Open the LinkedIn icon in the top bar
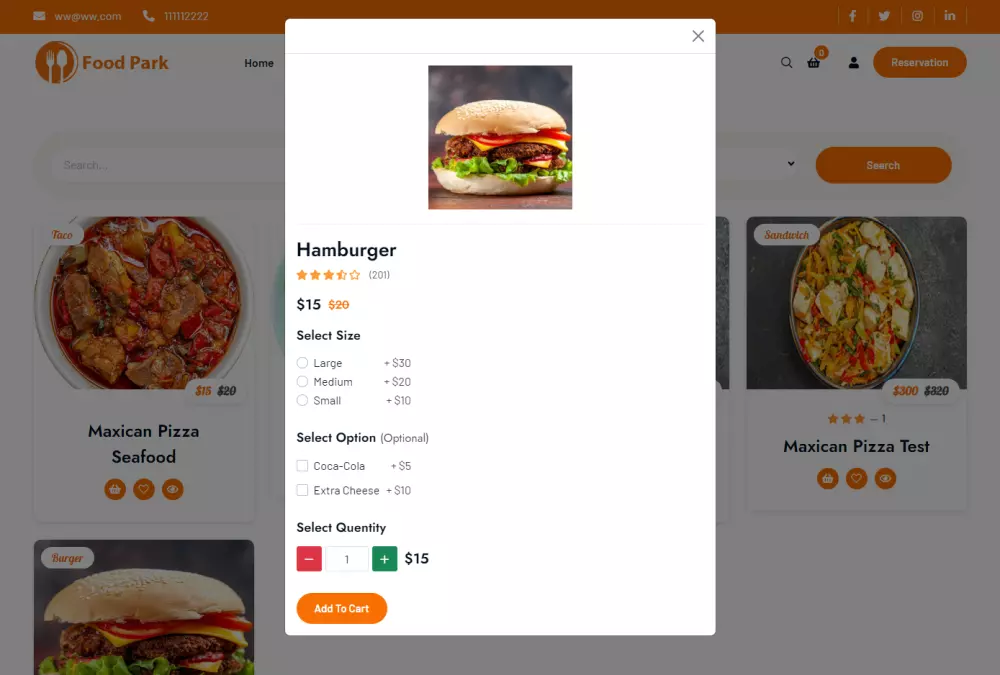The height and width of the screenshot is (675, 1000). (950, 16)
